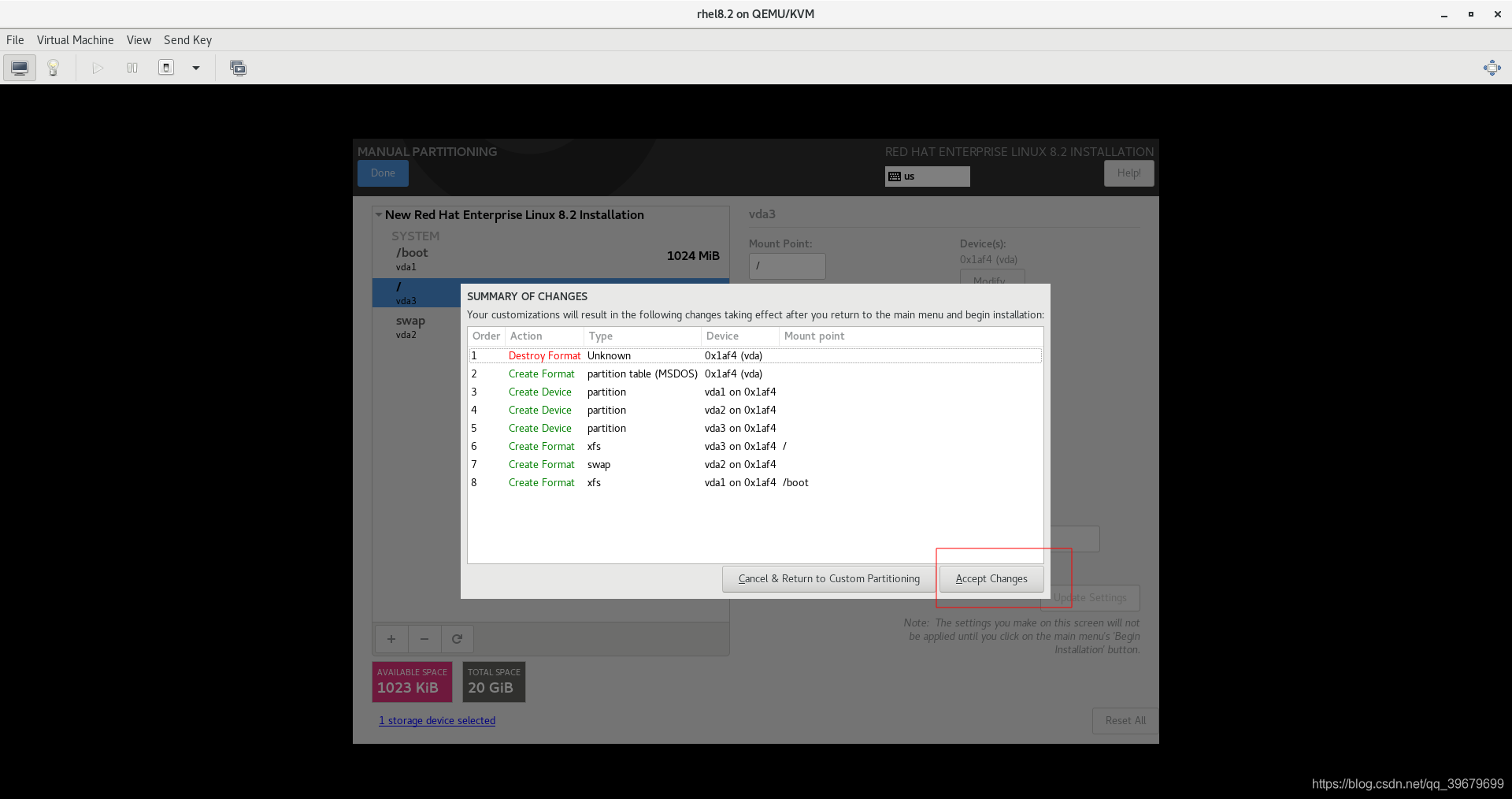Select row 7 Create Format swap
This screenshot has width=1512, height=799.
pyautogui.click(x=755, y=465)
